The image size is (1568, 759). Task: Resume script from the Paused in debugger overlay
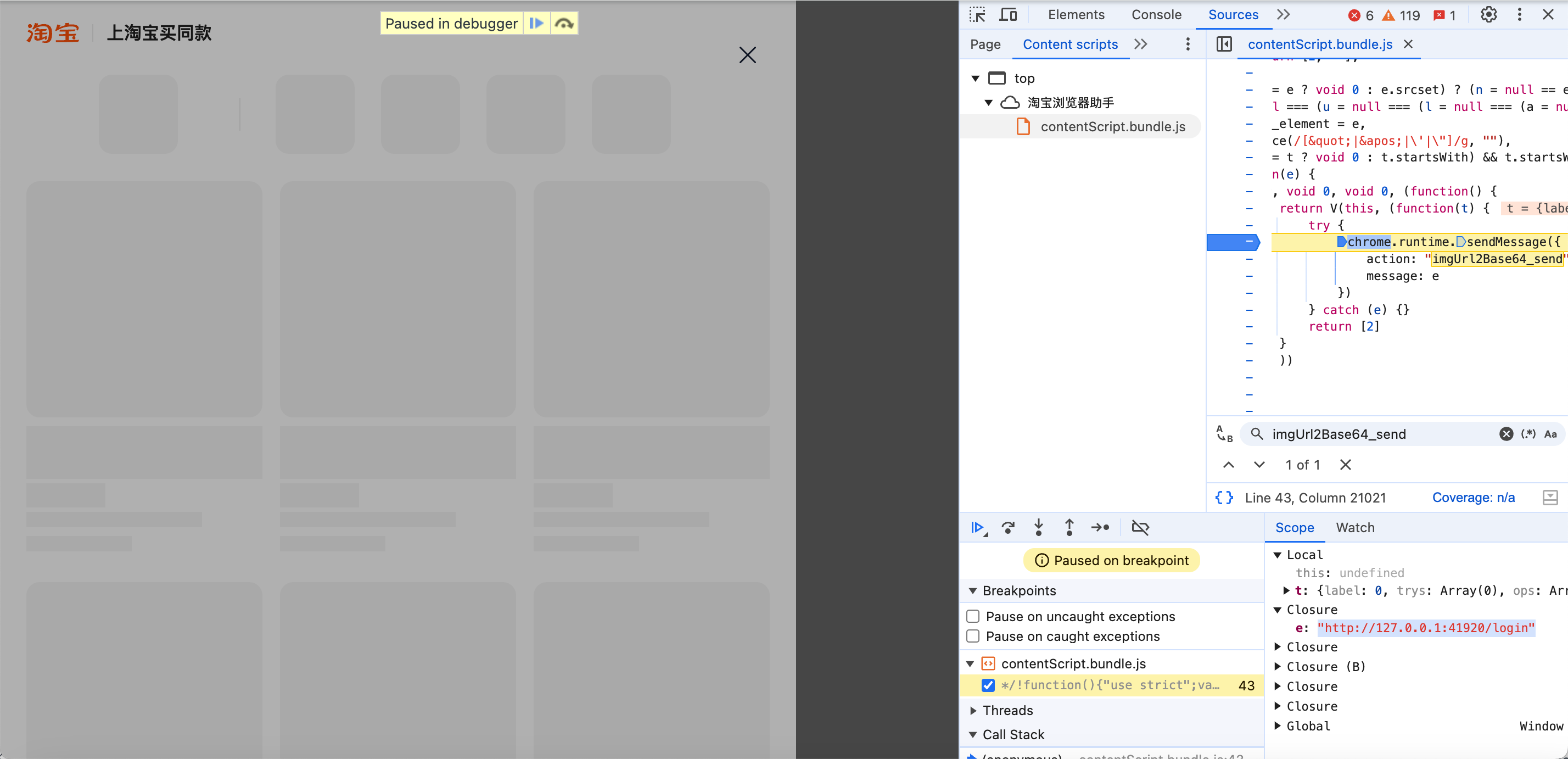536,23
